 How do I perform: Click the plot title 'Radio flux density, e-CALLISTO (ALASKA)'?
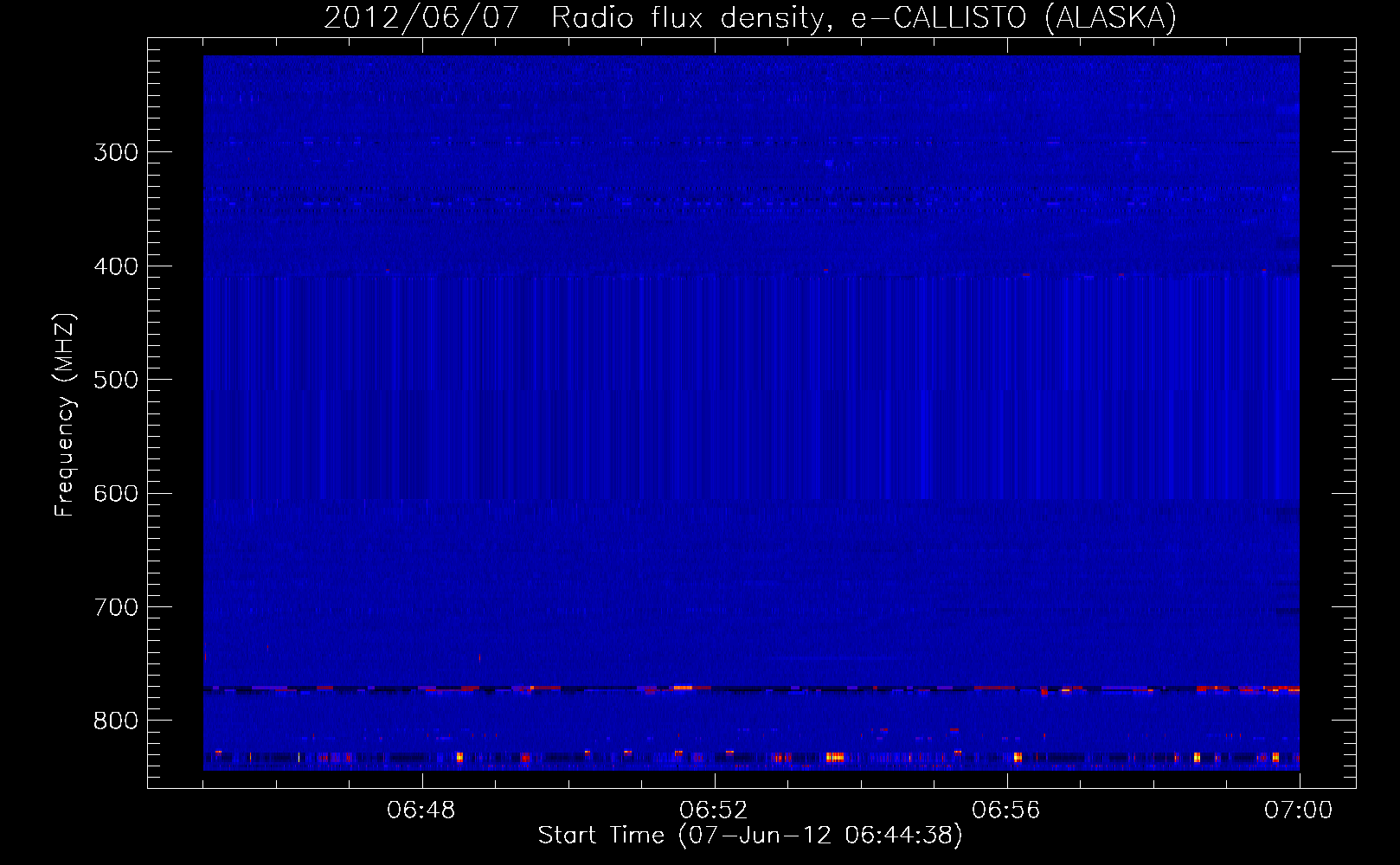pos(864,18)
